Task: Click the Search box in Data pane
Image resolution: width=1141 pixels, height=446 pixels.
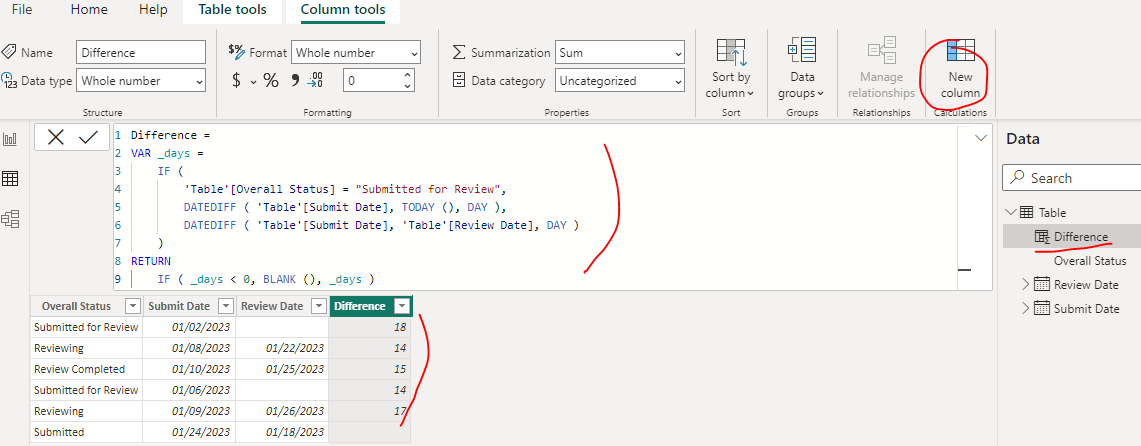Action: click(x=1071, y=178)
